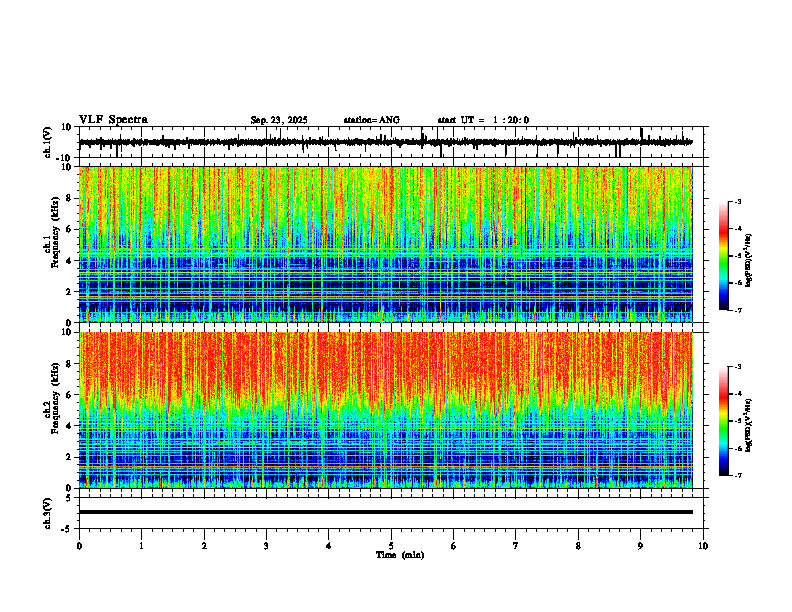792x612 pixels.
Task: Click the ch.1 spectrogram color scale bar
Action: pyautogui.click(x=724, y=256)
